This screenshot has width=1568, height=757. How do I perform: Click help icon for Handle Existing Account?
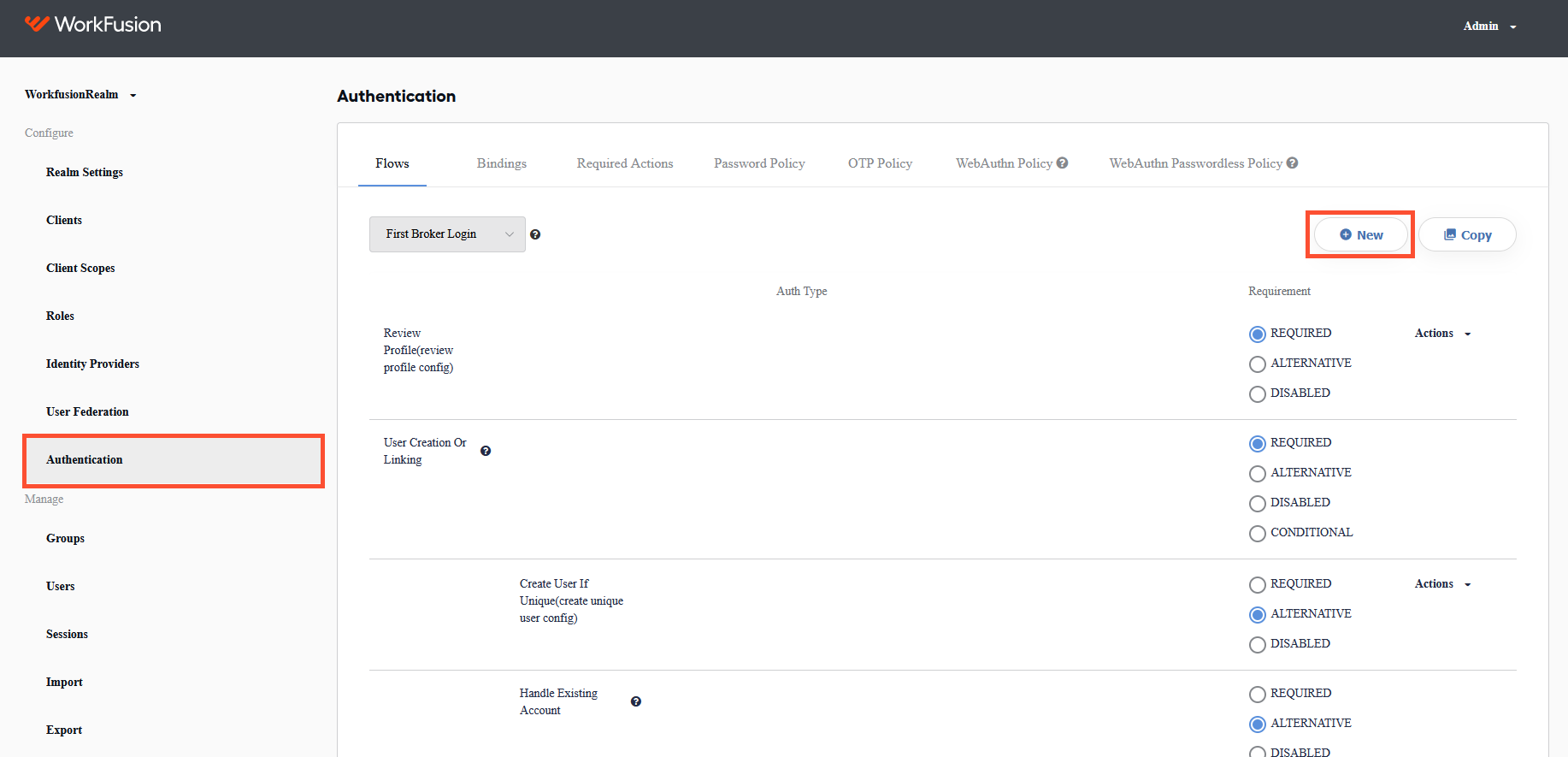click(636, 701)
